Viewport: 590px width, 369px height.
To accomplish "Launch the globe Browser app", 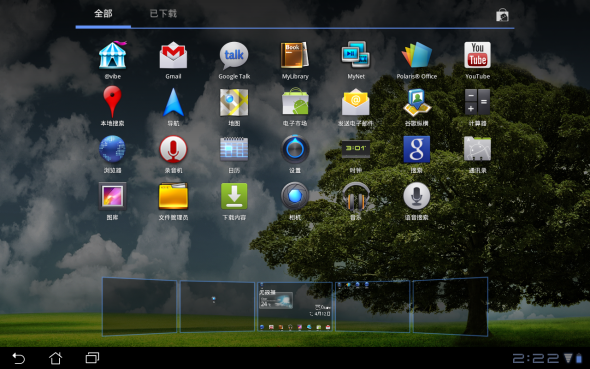I will point(113,149).
